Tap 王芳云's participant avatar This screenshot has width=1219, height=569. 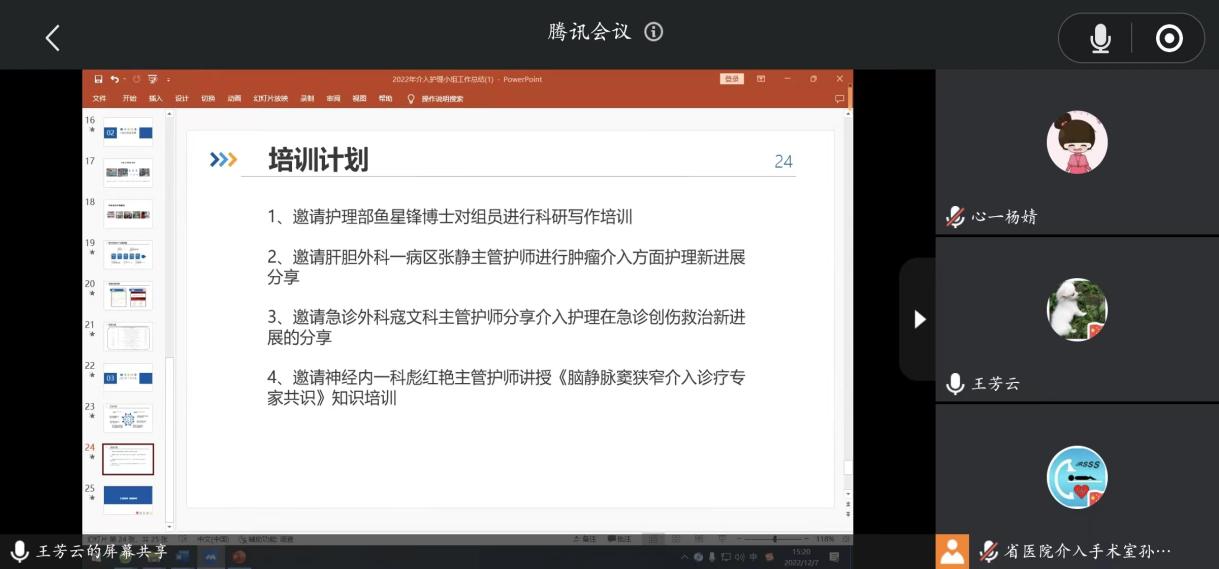point(1076,310)
